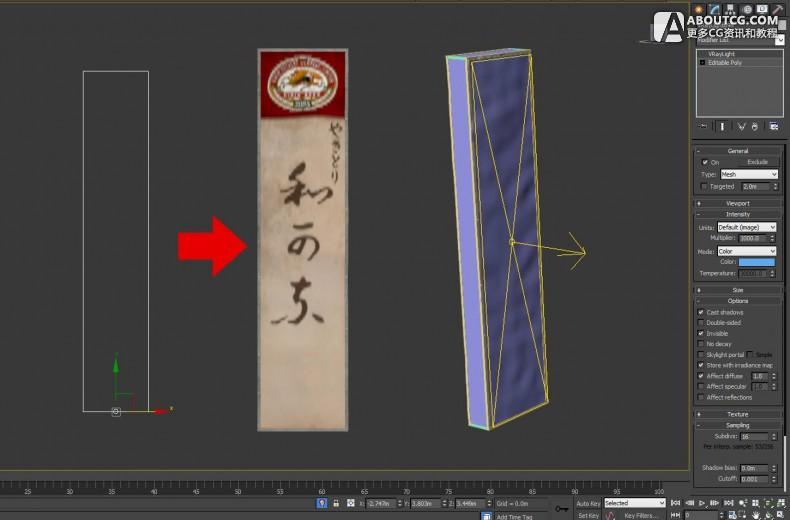Image resolution: width=790 pixels, height=520 pixels.
Task: Click the Auto Key button
Action: (x=588, y=503)
